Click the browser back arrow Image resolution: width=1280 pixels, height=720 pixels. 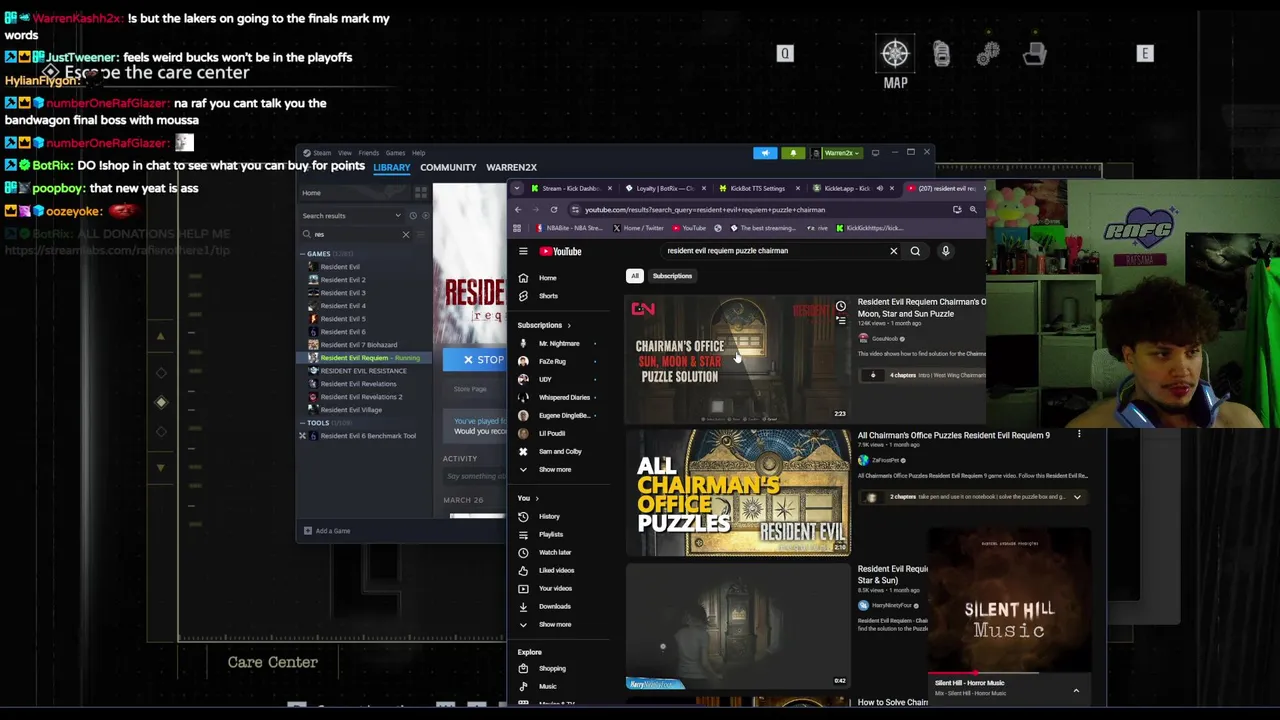click(x=518, y=209)
